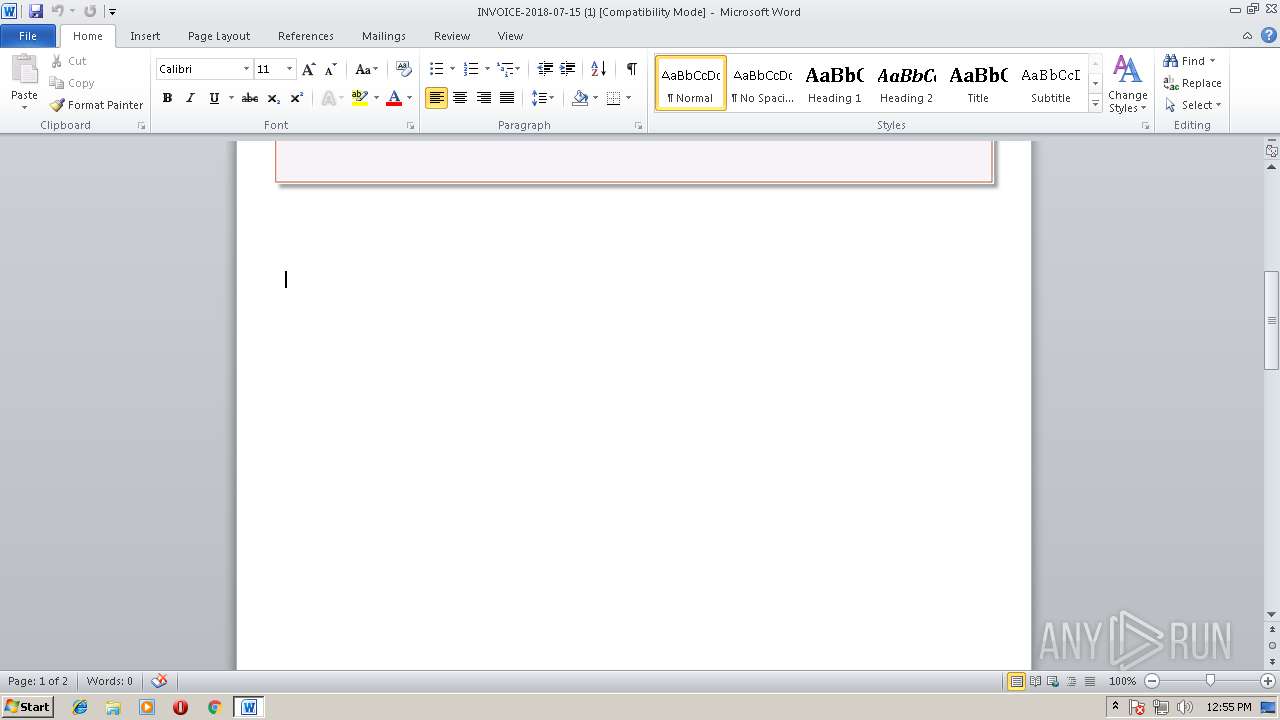The height and width of the screenshot is (720, 1280).
Task: Click the Replace button in Editing group
Action: click(x=1192, y=83)
